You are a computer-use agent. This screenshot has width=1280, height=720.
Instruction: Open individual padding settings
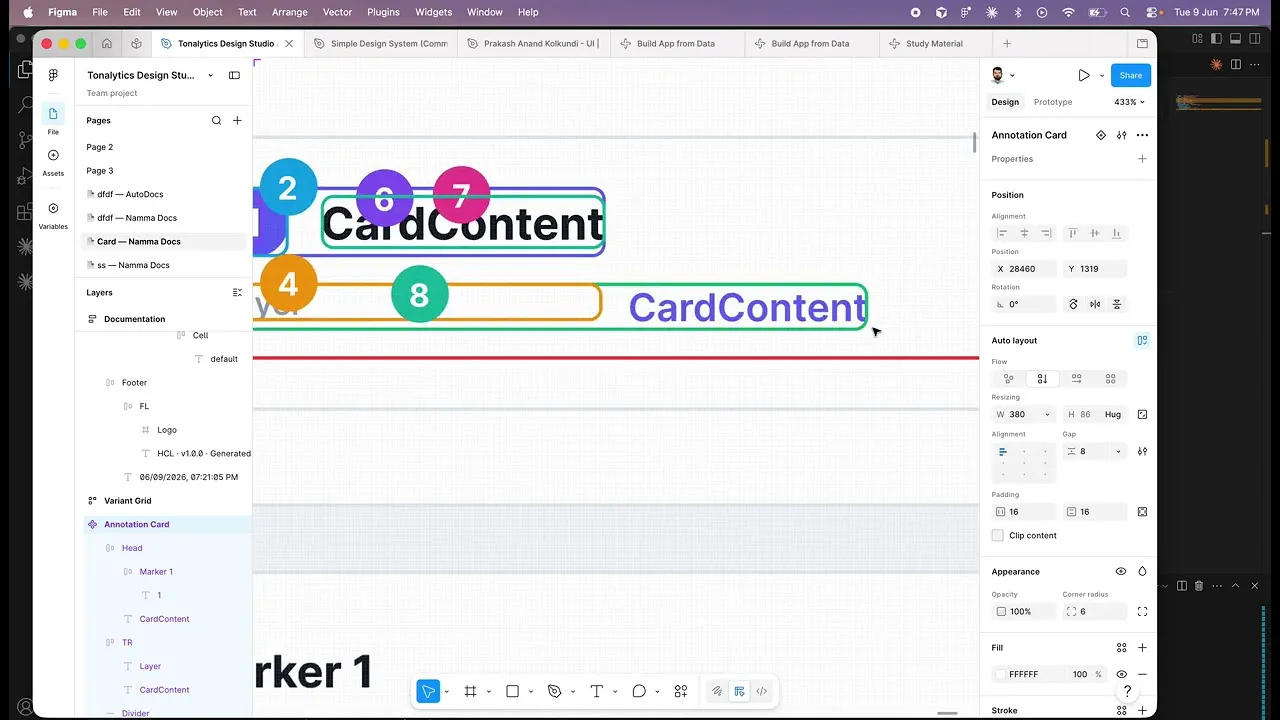1142,512
